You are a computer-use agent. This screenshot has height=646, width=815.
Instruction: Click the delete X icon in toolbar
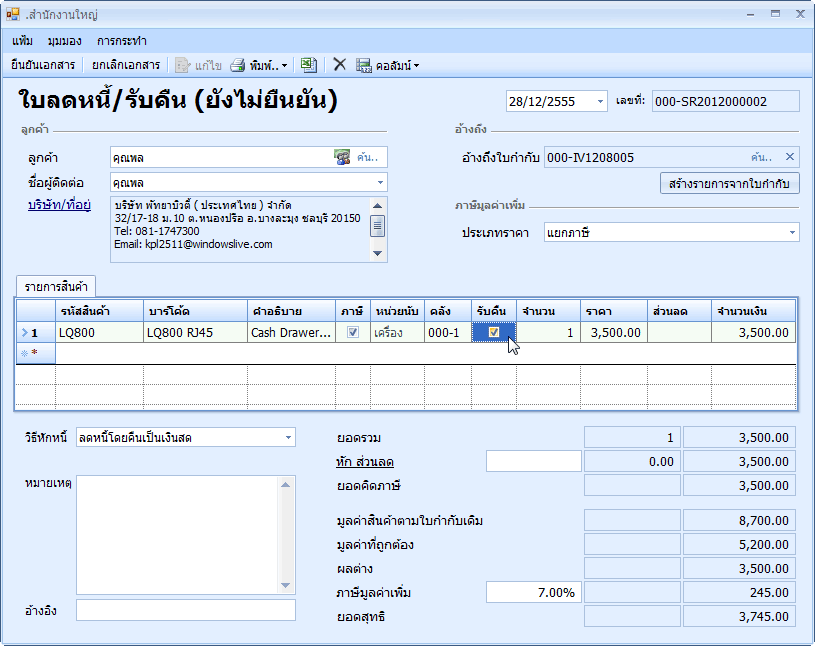[339, 65]
